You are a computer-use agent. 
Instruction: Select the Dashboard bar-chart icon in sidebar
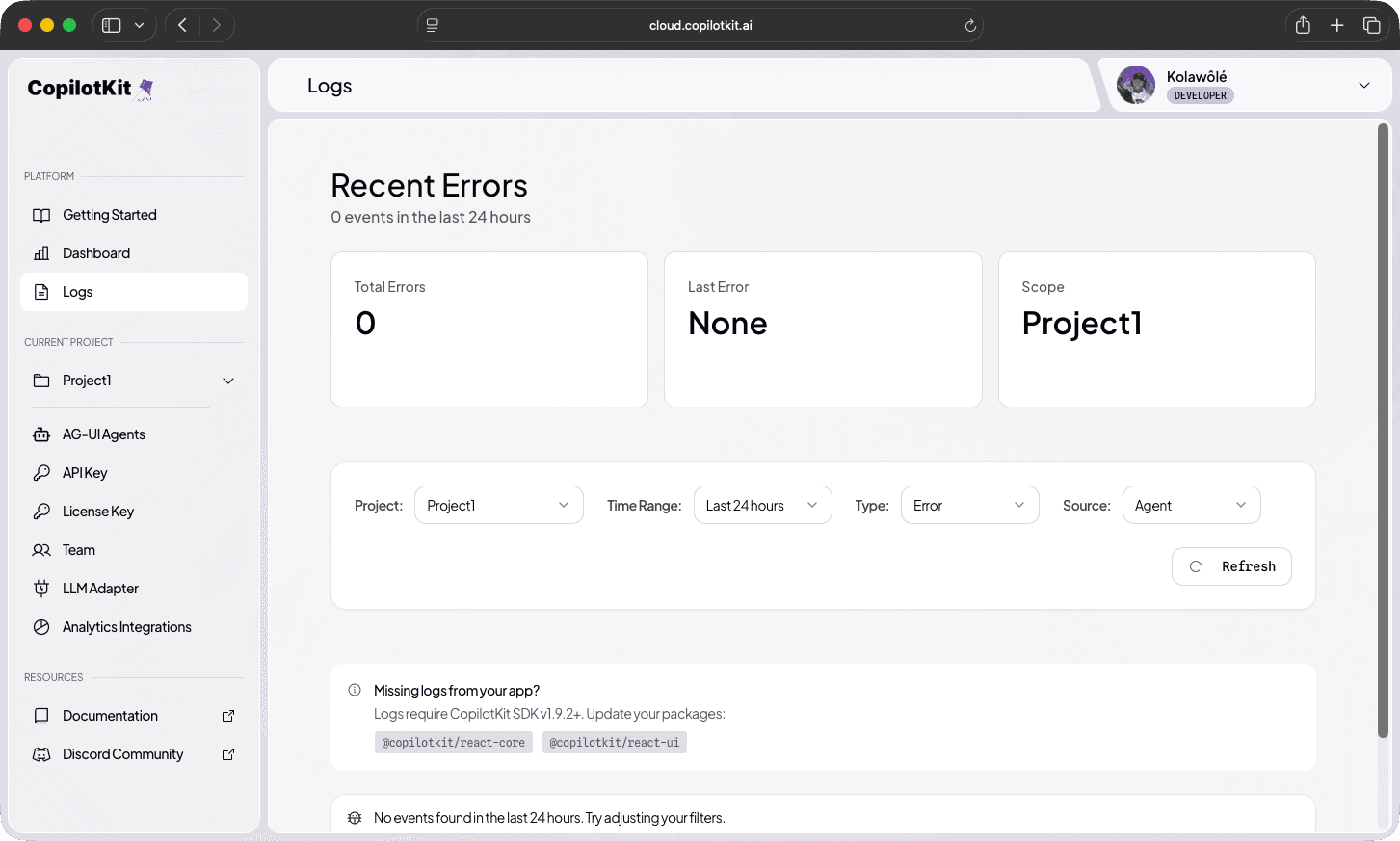pos(41,252)
